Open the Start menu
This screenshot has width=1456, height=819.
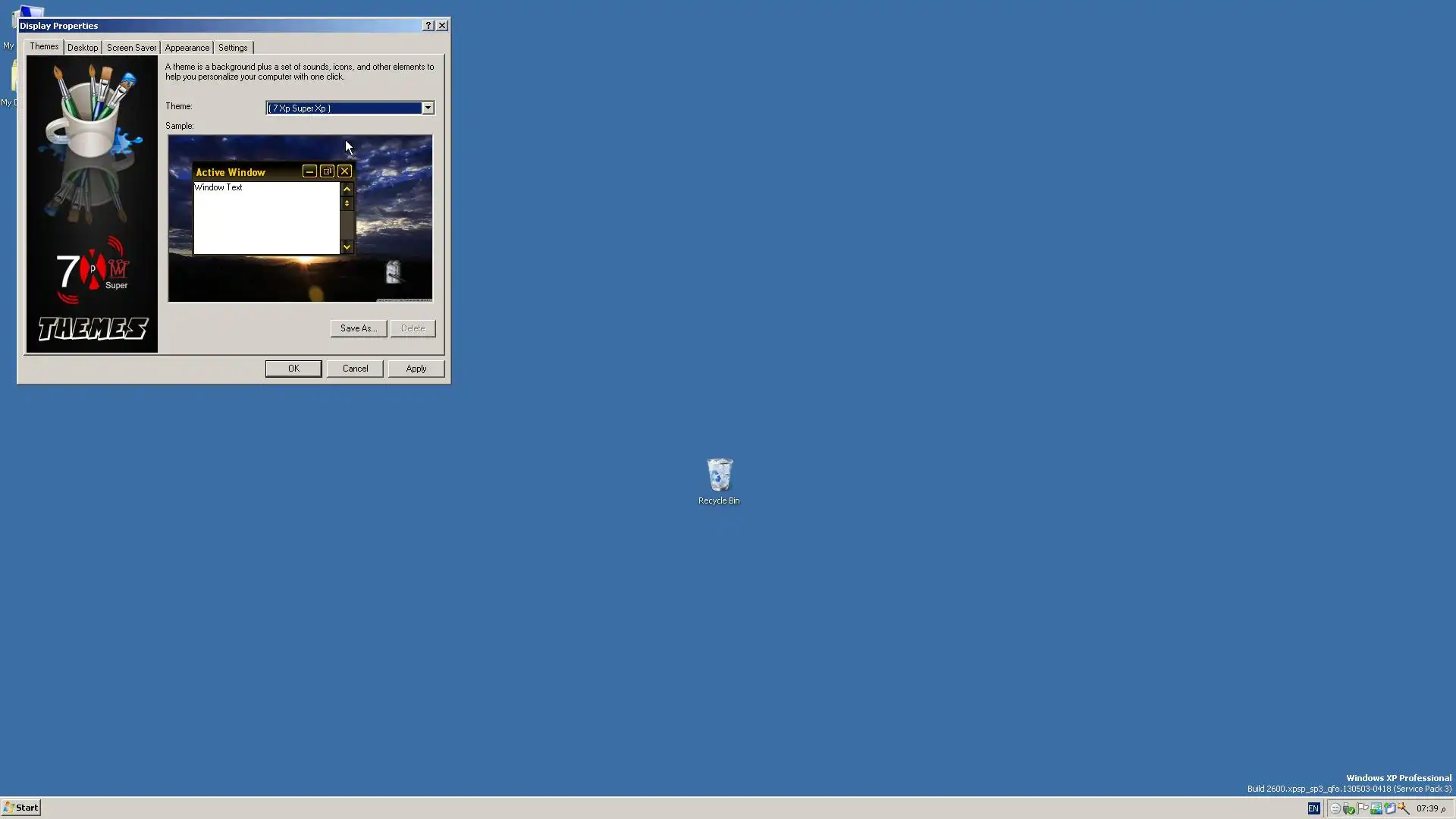(x=21, y=808)
